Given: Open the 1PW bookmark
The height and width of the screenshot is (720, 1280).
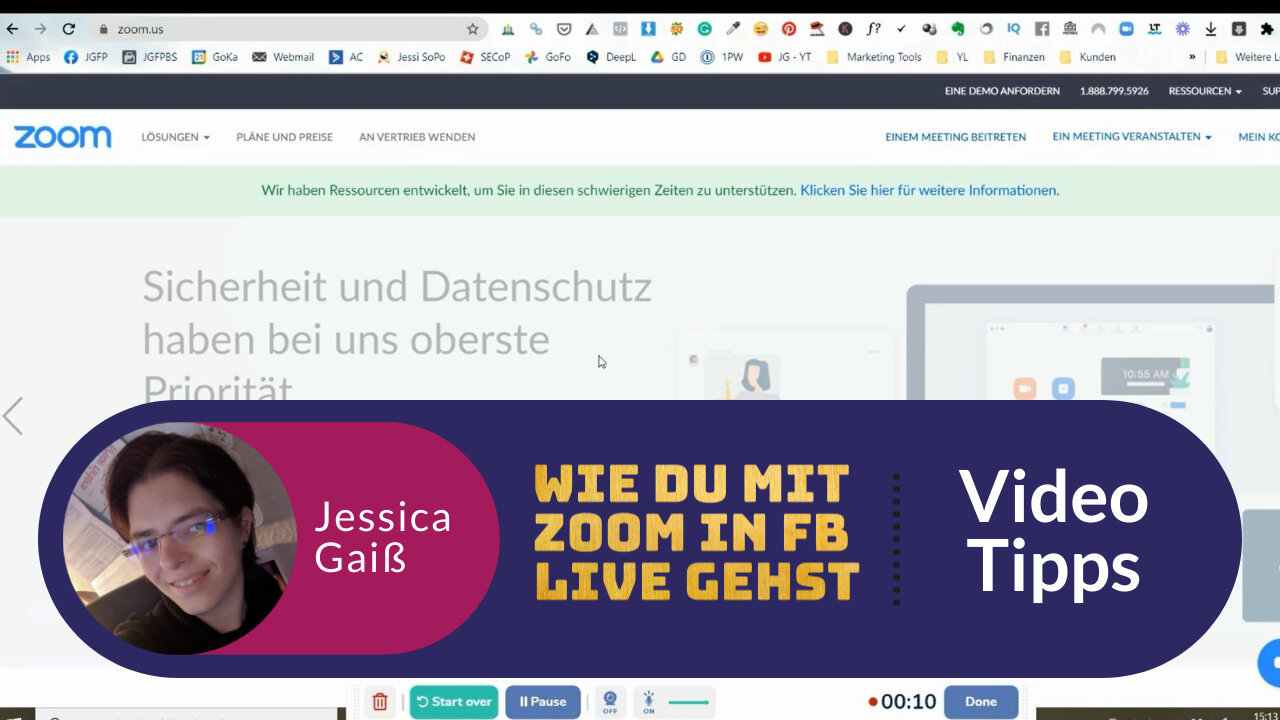Looking at the screenshot, I should [721, 57].
